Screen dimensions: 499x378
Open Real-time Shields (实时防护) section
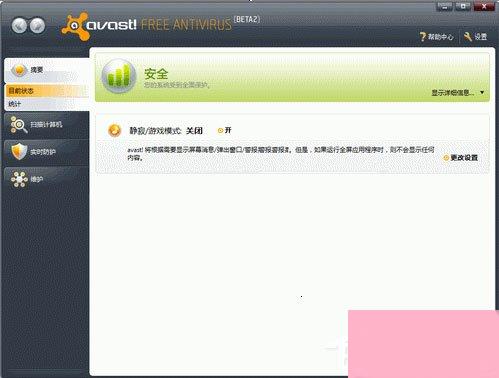click(46, 152)
